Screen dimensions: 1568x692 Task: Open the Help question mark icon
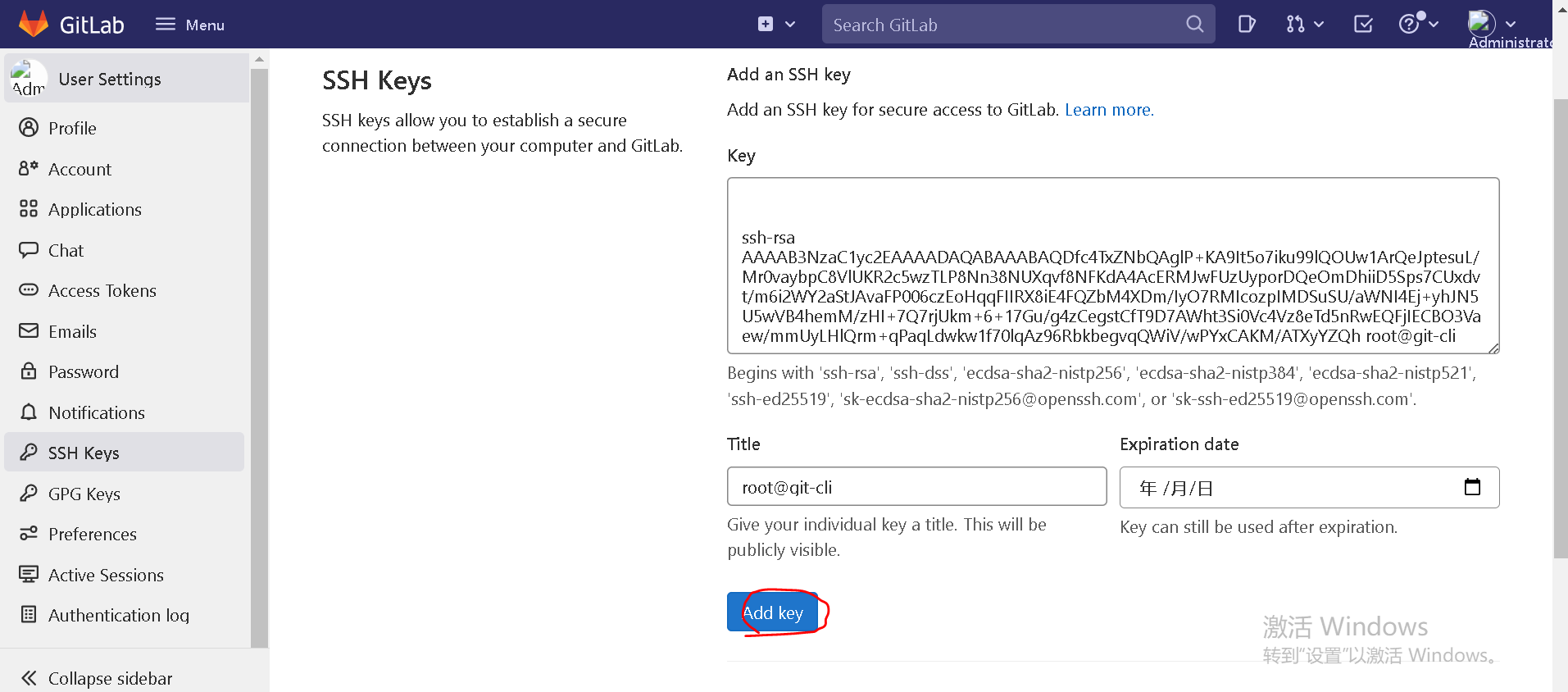[1409, 24]
